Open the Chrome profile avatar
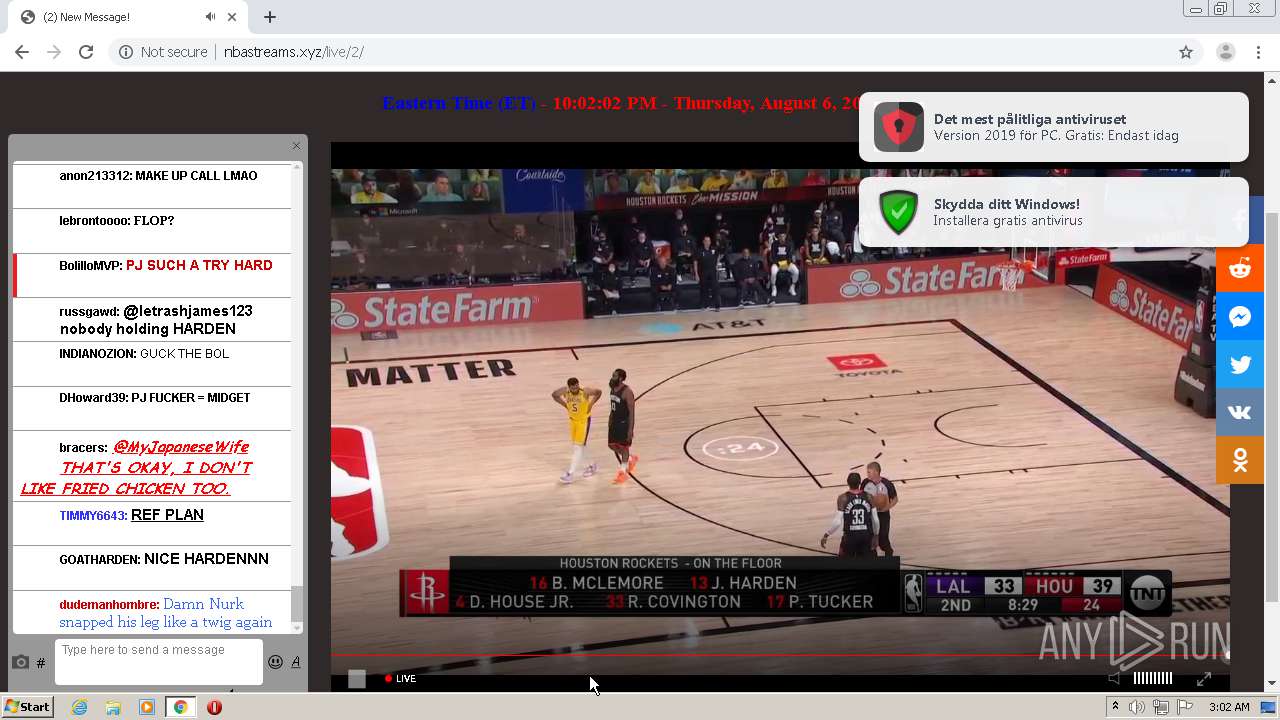The width and height of the screenshot is (1280, 720). click(x=1225, y=52)
